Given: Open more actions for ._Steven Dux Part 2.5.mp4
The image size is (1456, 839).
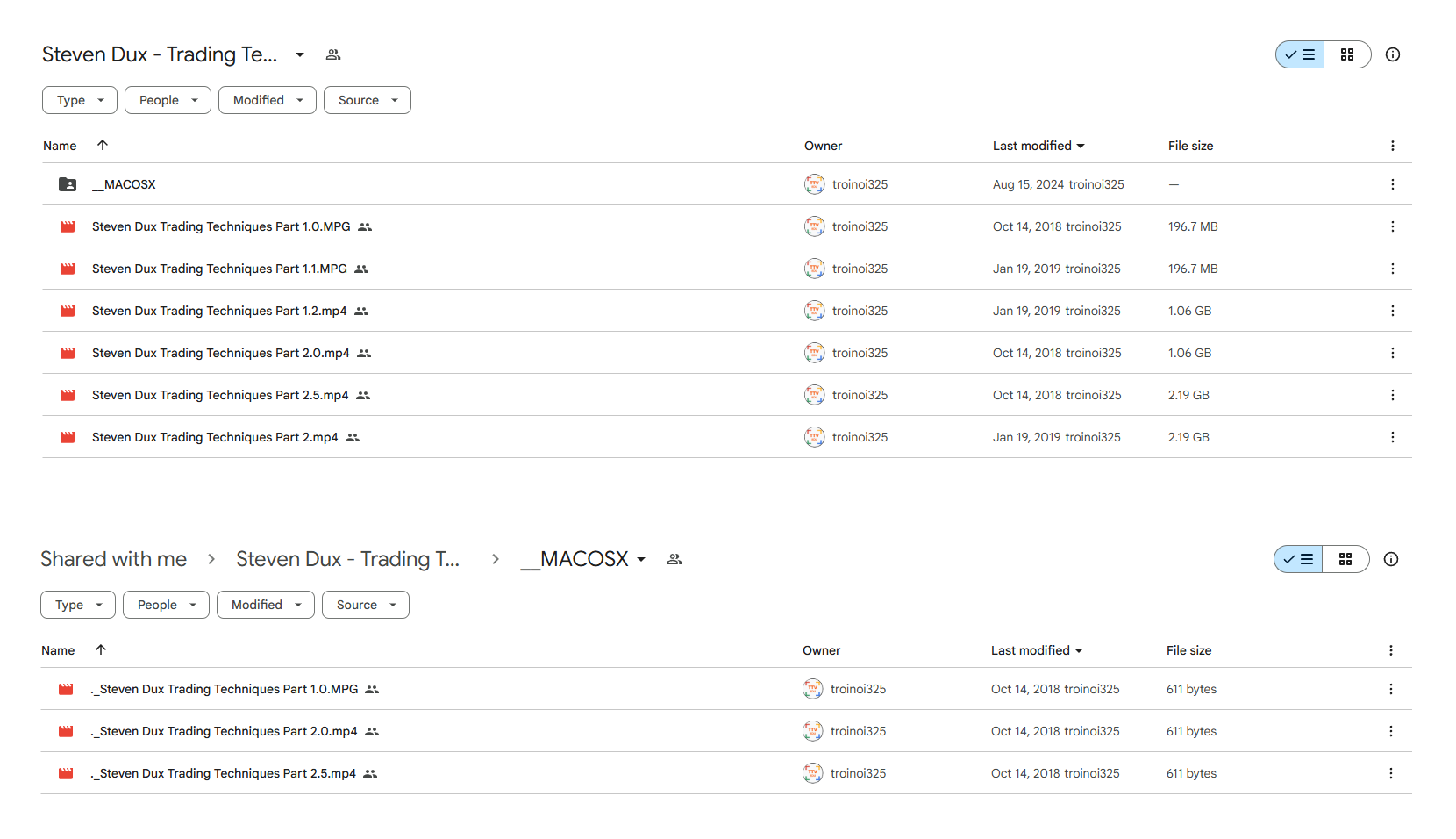Looking at the screenshot, I should click(x=1390, y=773).
